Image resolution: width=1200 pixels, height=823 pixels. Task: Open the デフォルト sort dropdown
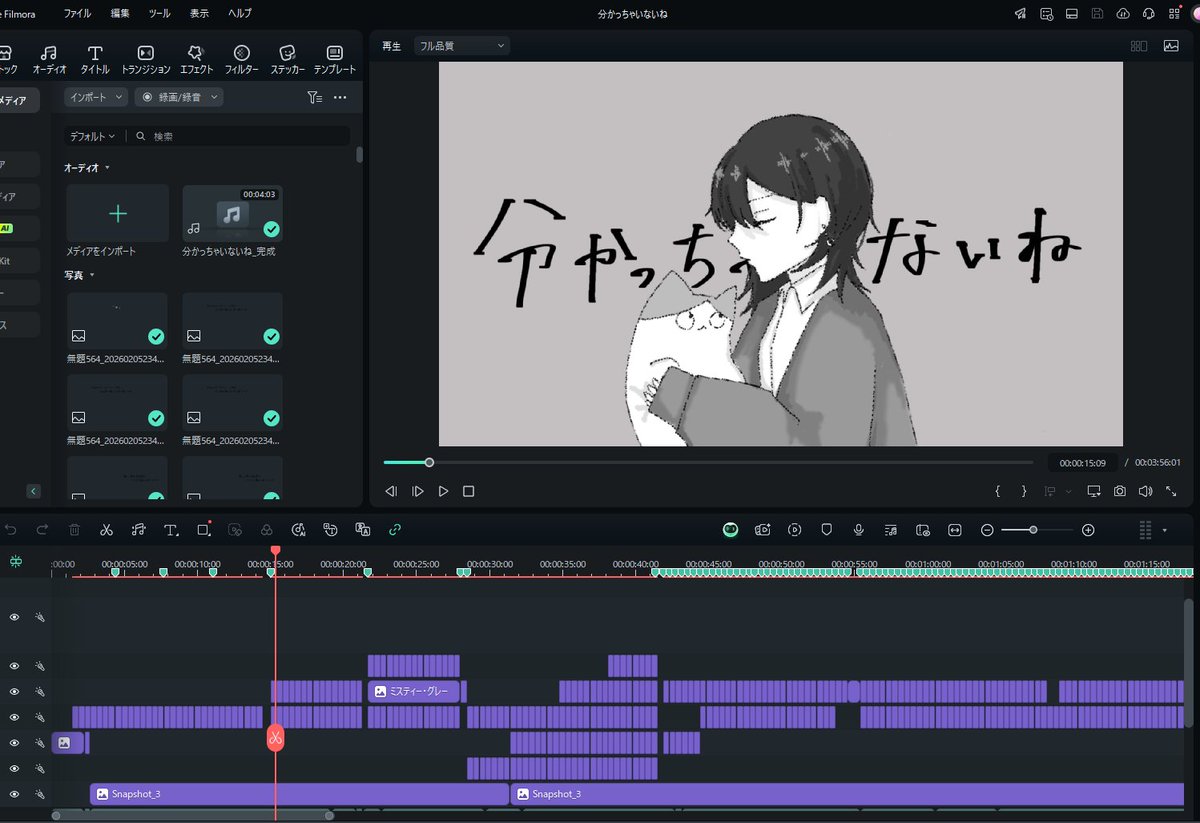(x=93, y=136)
